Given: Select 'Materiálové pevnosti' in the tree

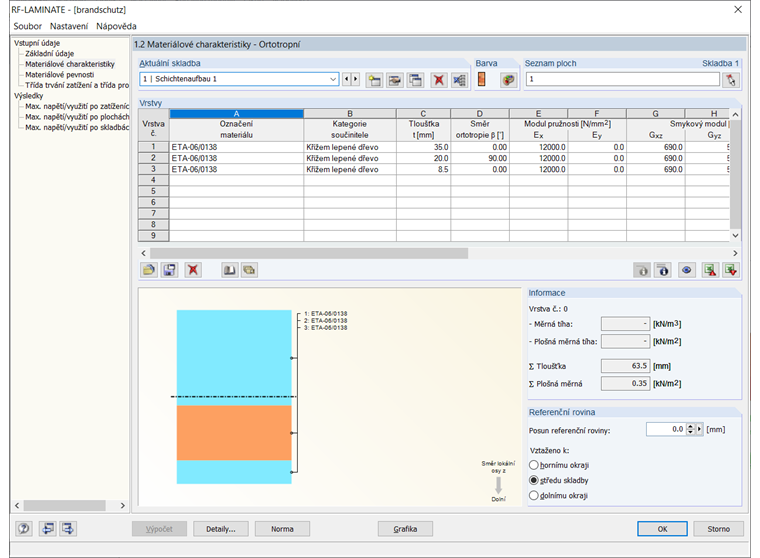Looking at the screenshot, I should tap(60, 75).
